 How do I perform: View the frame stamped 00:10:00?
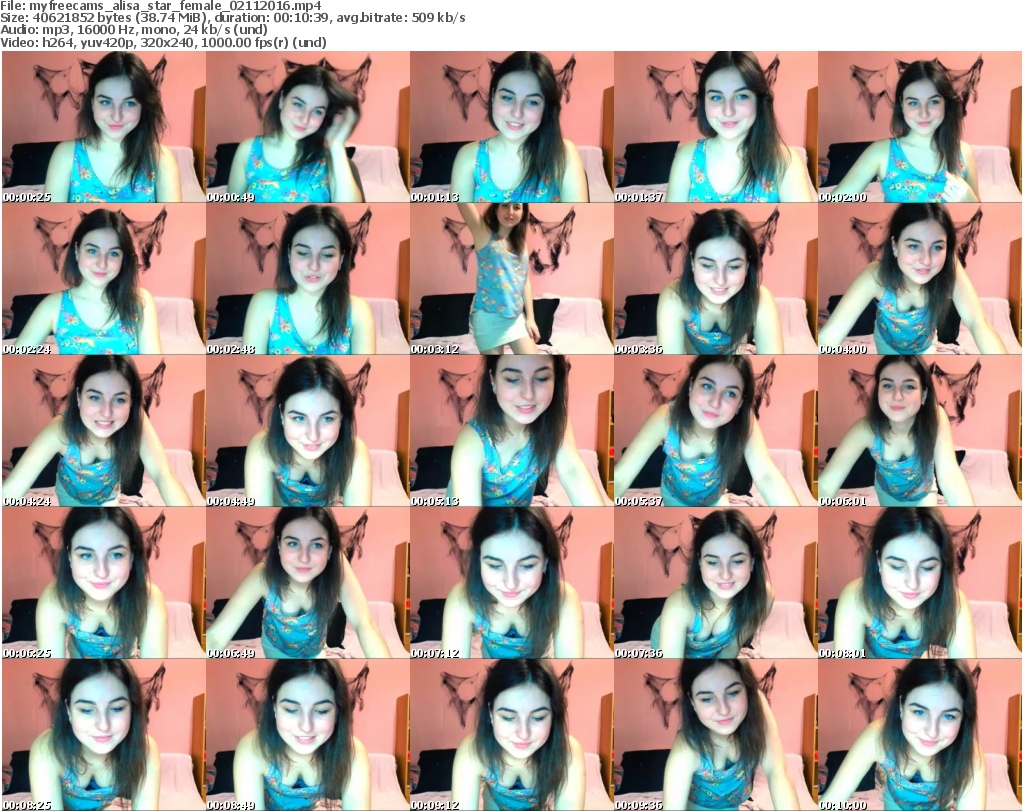coord(920,735)
